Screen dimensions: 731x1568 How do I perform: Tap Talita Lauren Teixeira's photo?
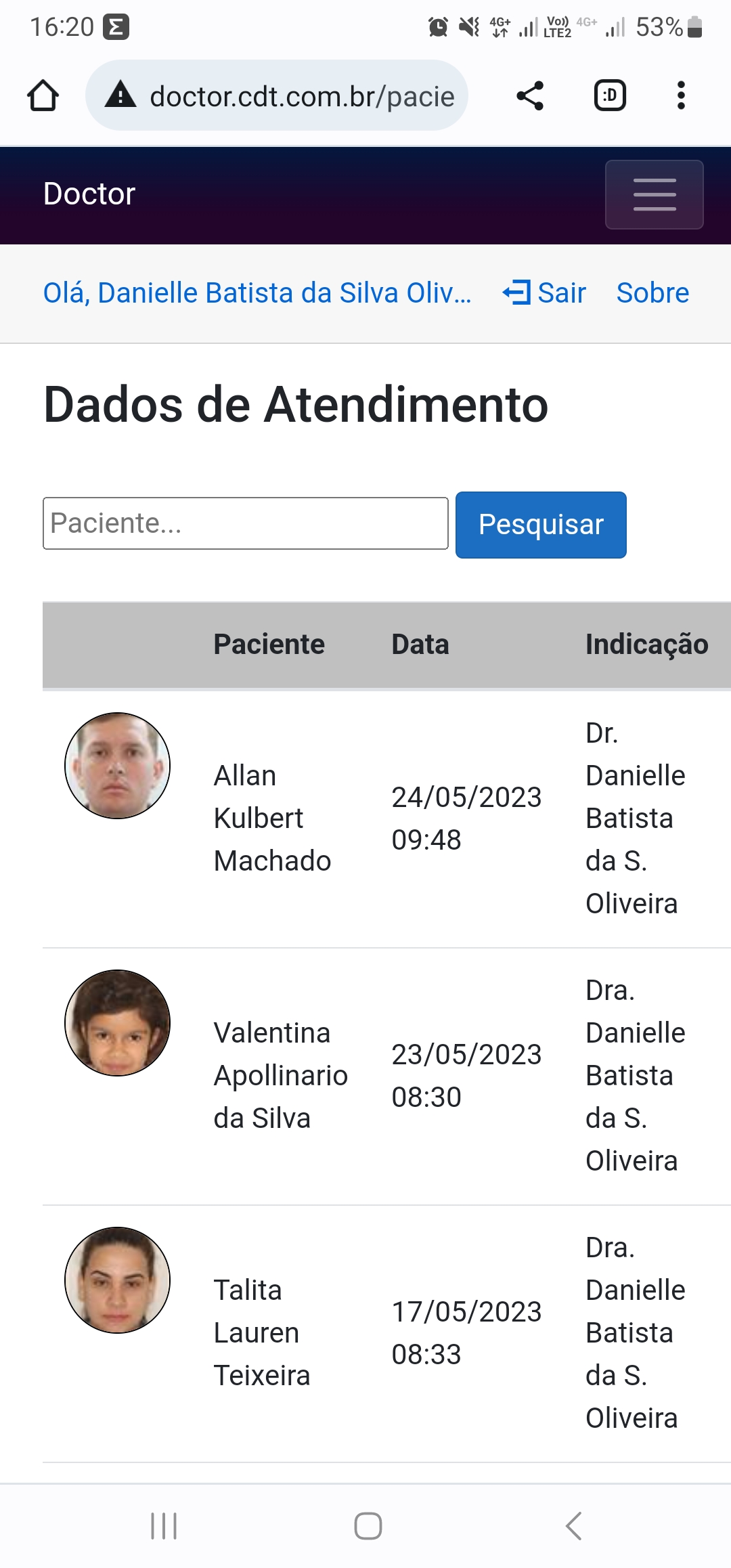click(x=117, y=1280)
